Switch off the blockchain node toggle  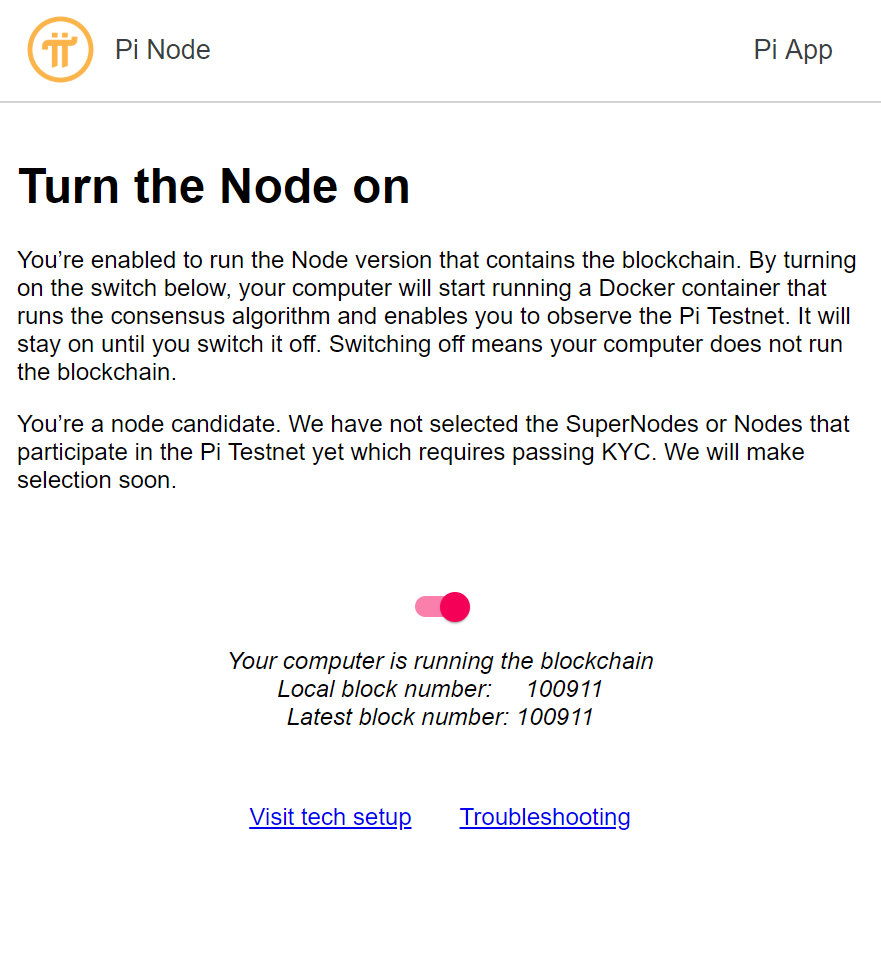[x=442, y=607]
